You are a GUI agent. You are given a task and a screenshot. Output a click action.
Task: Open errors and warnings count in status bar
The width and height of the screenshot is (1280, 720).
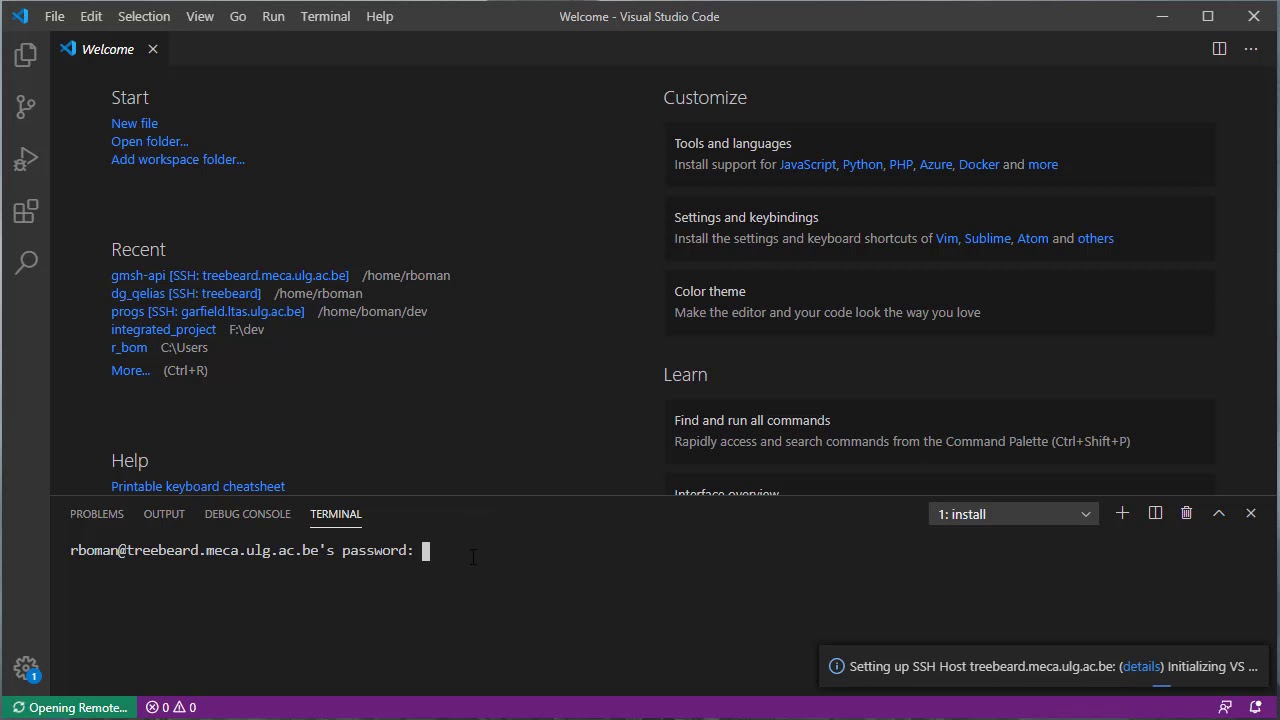tap(171, 707)
